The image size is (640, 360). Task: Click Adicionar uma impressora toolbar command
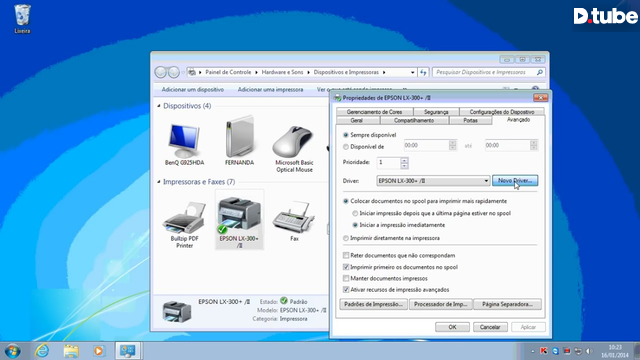[x=270, y=89]
